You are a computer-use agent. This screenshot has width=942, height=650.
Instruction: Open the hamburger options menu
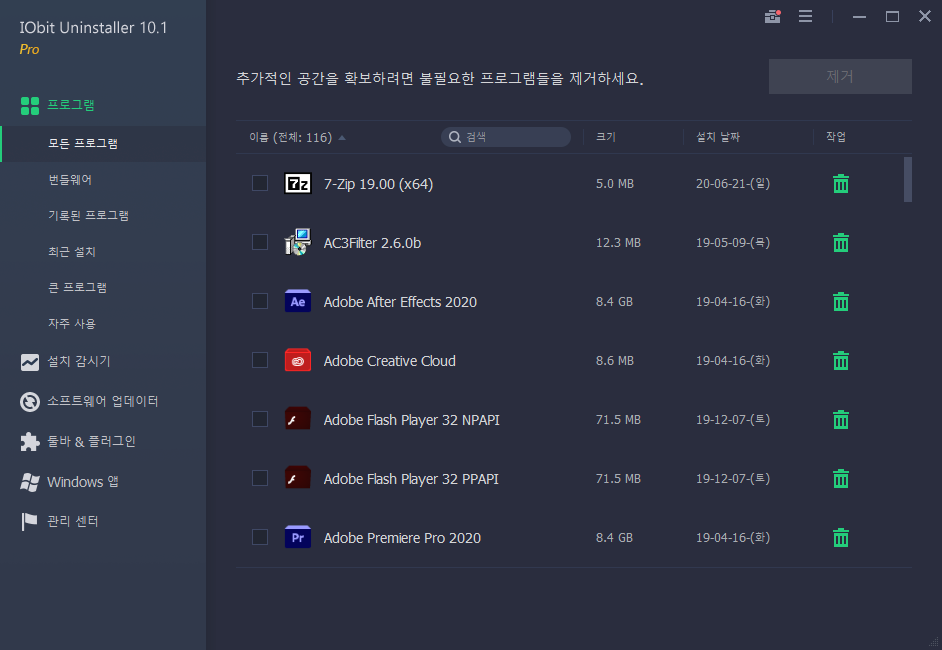pyautogui.click(x=805, y=16)
